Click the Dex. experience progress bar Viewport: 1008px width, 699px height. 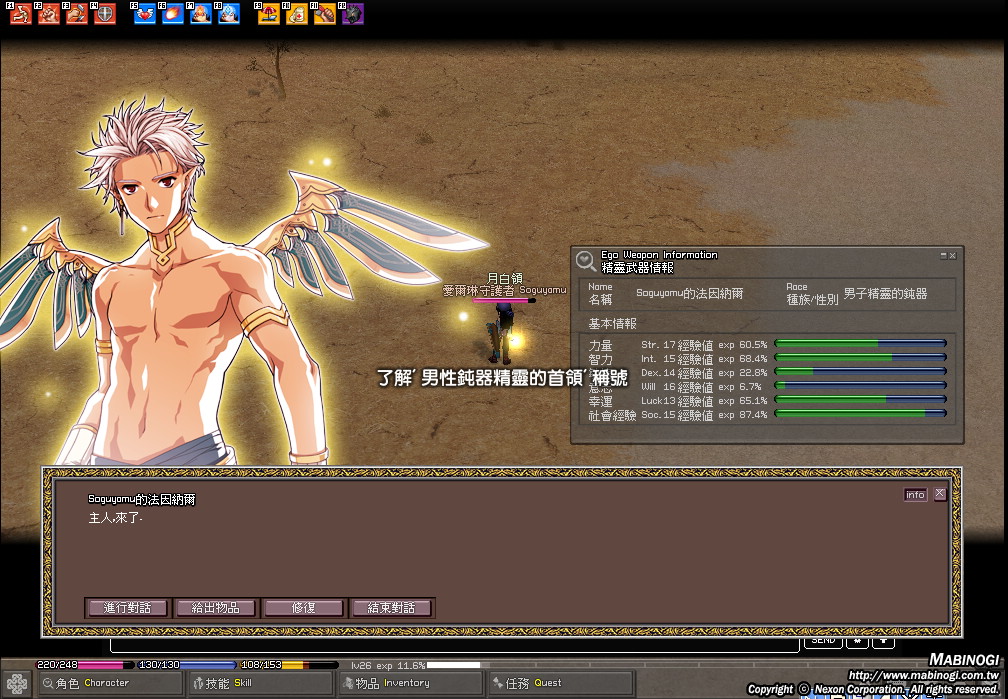(x=860, y=372)
